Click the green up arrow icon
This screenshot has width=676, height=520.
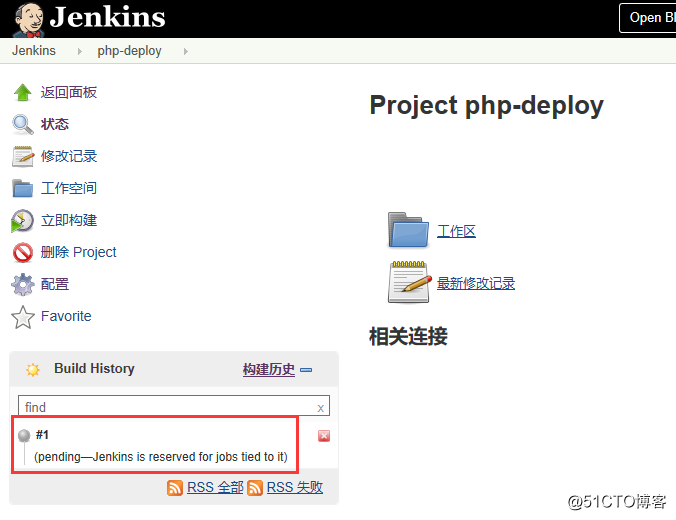click(x=22, y=92)
